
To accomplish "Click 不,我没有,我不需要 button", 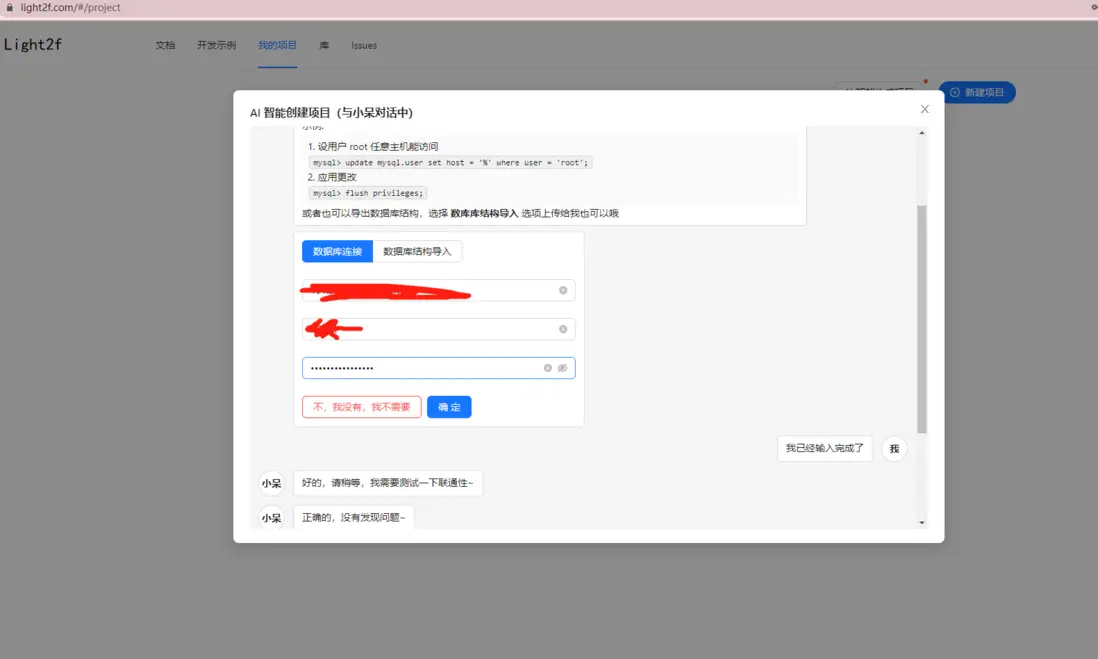I will click(361, 407).
